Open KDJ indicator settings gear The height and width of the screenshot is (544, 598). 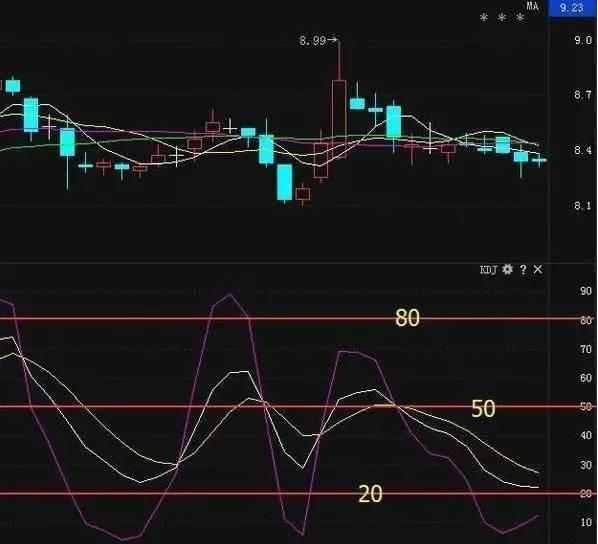tap(508, 270)
